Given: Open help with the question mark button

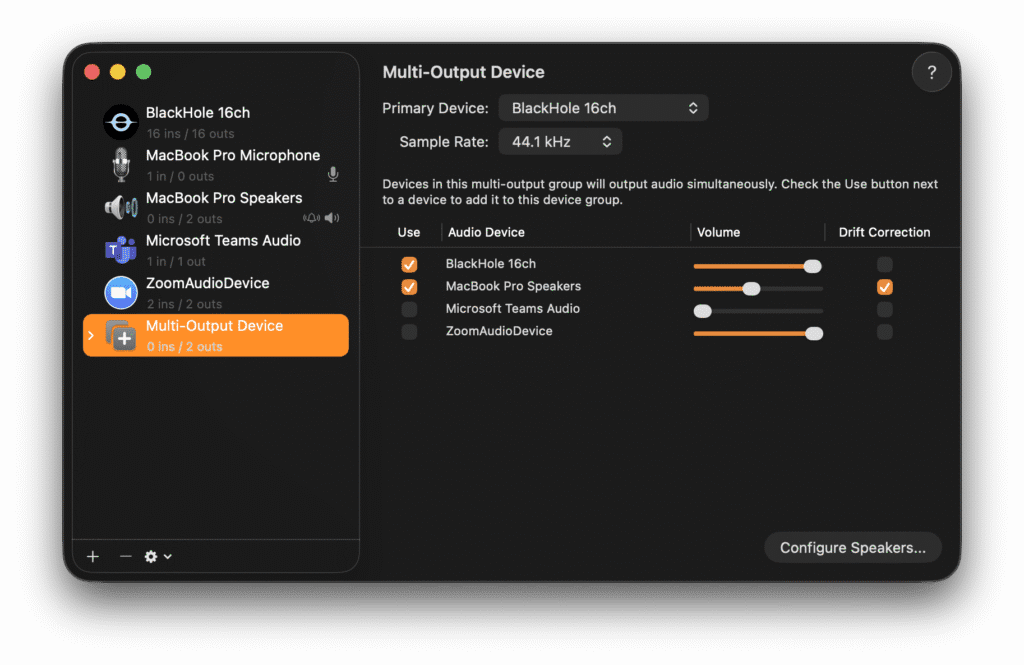Looking at the screenshot, I should click(931, 73).
